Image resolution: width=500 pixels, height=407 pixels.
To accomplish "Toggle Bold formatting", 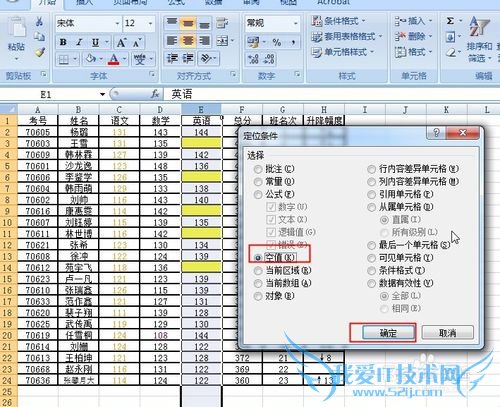I will (63, 42).
